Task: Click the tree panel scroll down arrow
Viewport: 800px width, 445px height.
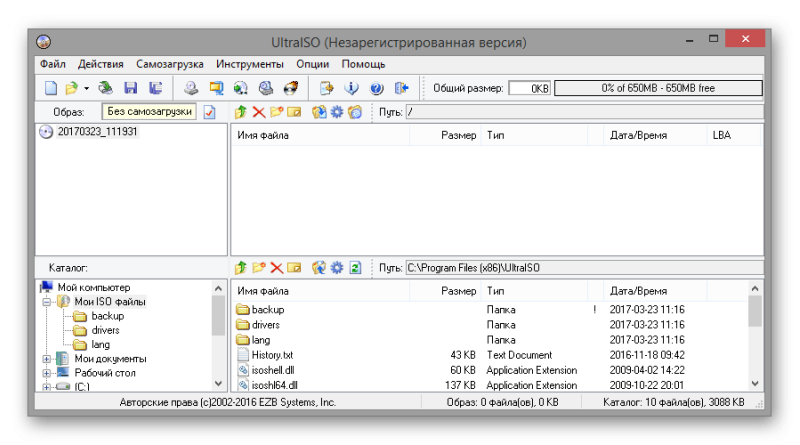Action: click(x=218, y=383)
